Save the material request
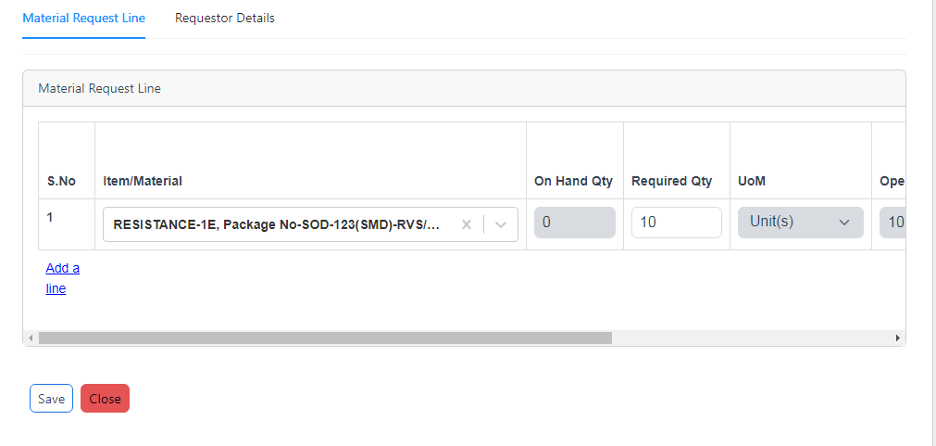 pyautogui.click(x=51, y=398)
